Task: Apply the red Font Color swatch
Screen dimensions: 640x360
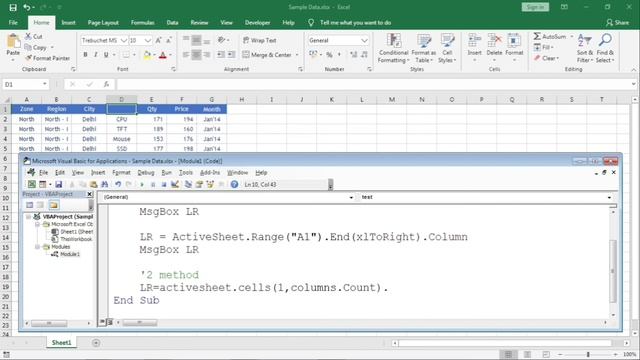Action: pos(162,55)
